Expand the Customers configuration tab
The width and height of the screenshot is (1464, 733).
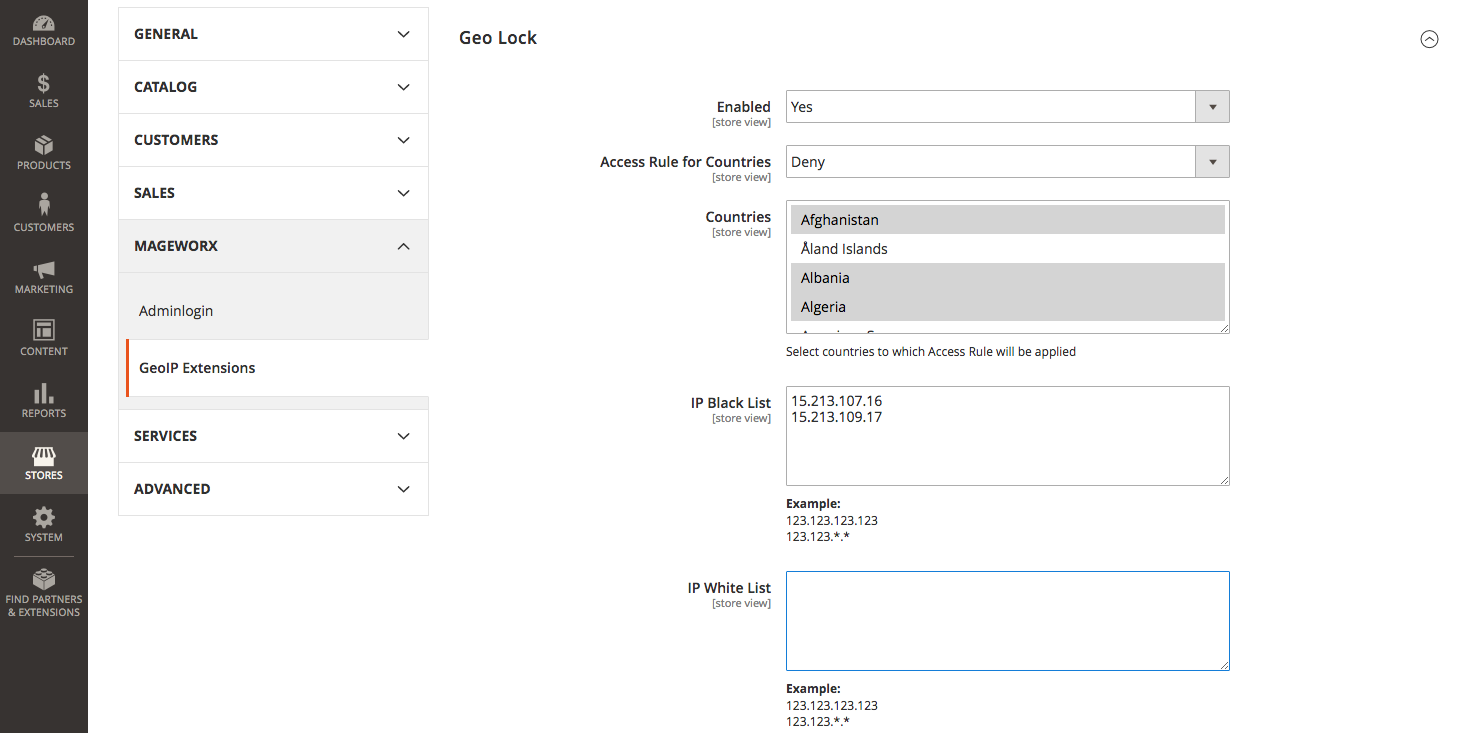click(x=273, y=140)
